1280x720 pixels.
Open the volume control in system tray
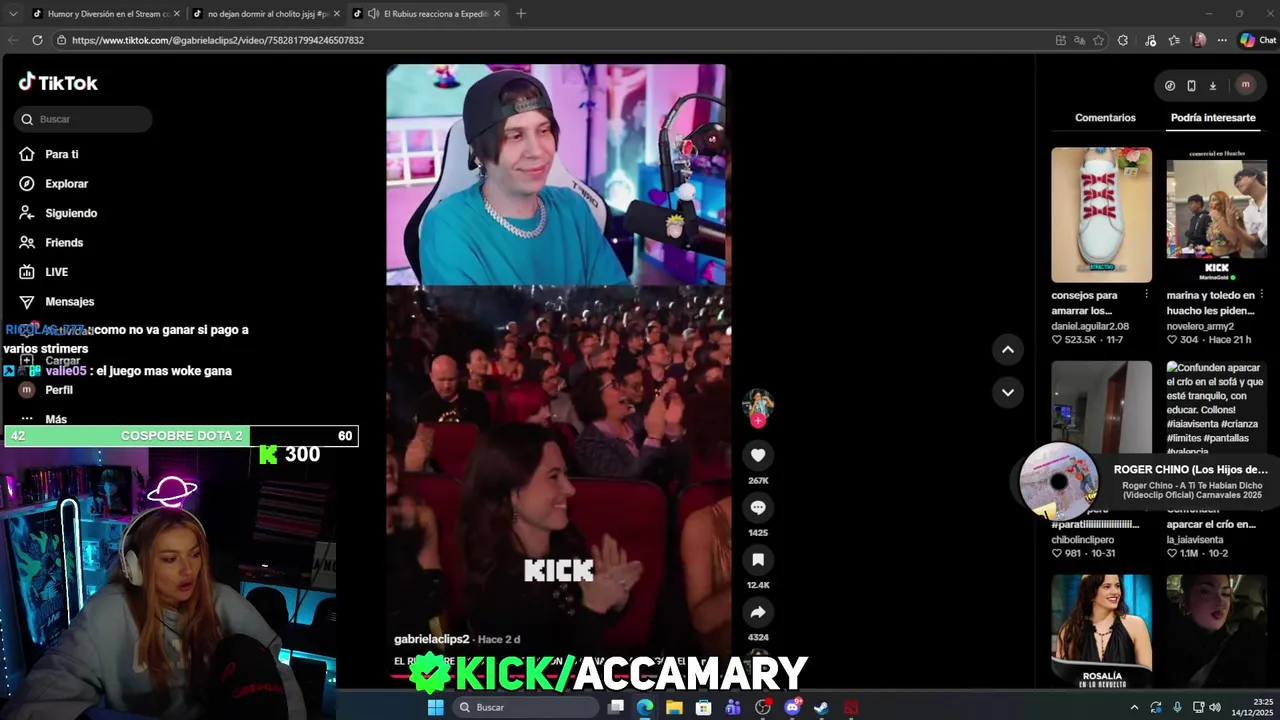pyautogui.click(x=1215, y=707)
